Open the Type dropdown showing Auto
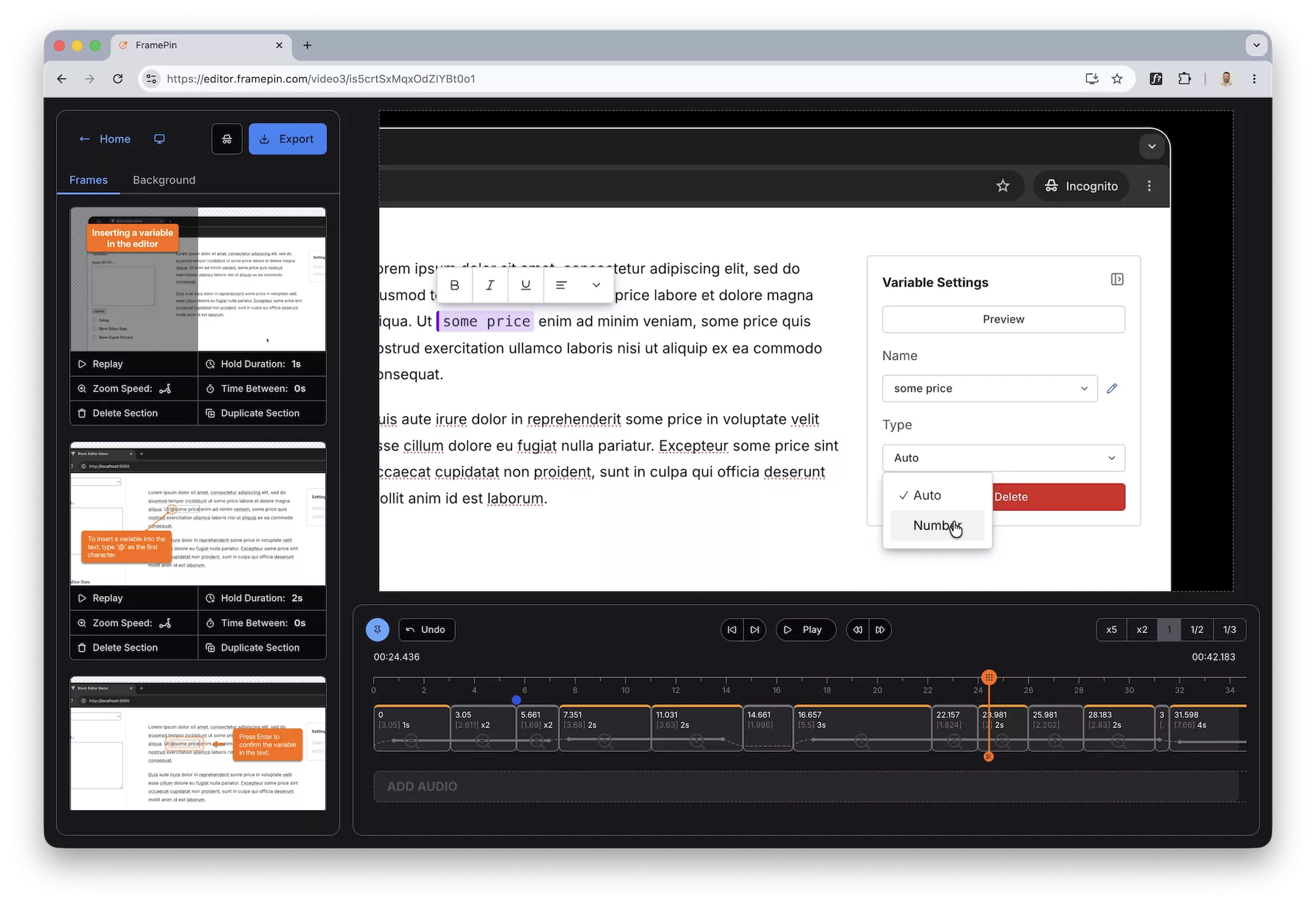 1003,458
